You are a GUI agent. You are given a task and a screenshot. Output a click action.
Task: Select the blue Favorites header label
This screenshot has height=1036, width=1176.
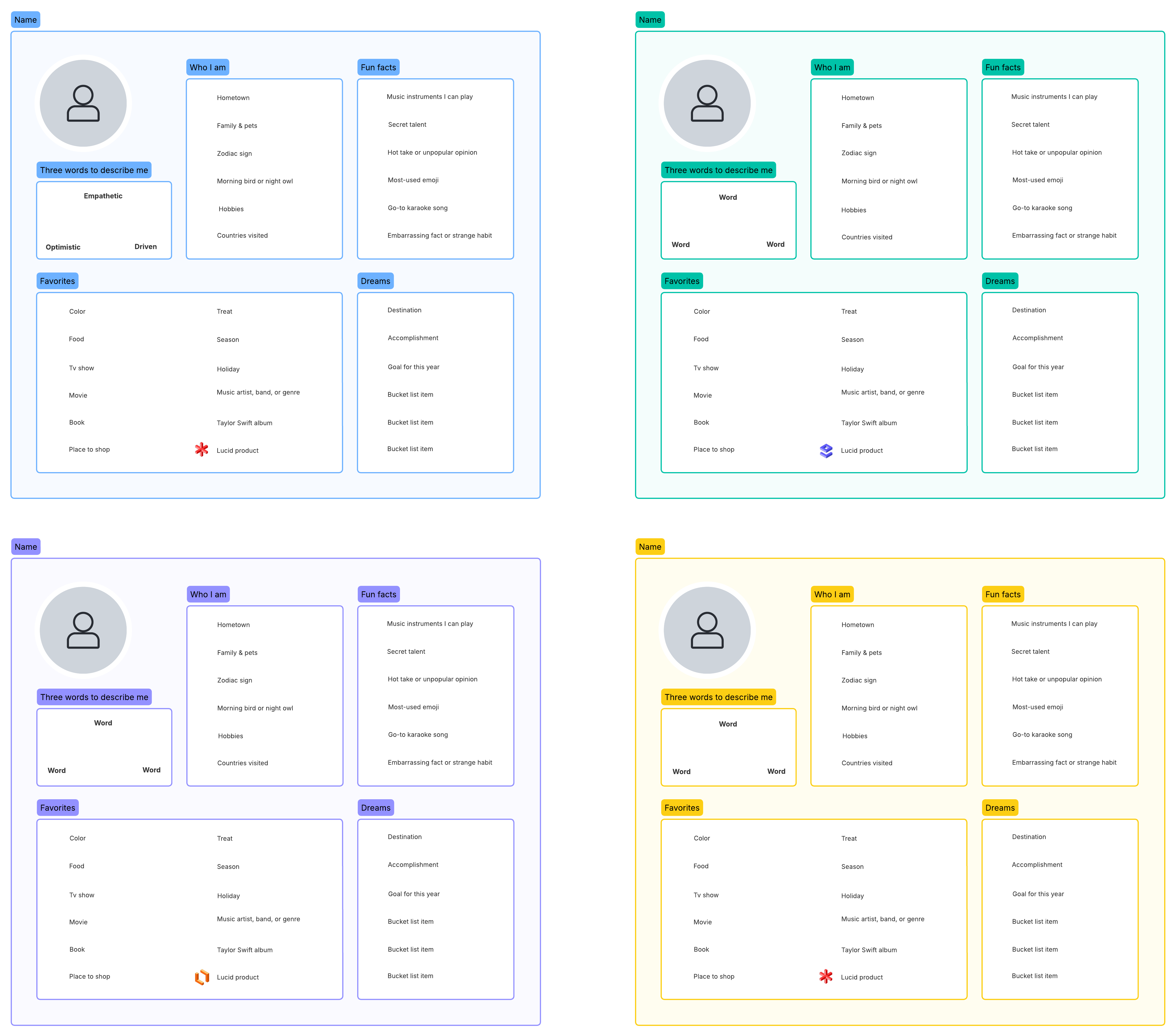coord(57,281)
